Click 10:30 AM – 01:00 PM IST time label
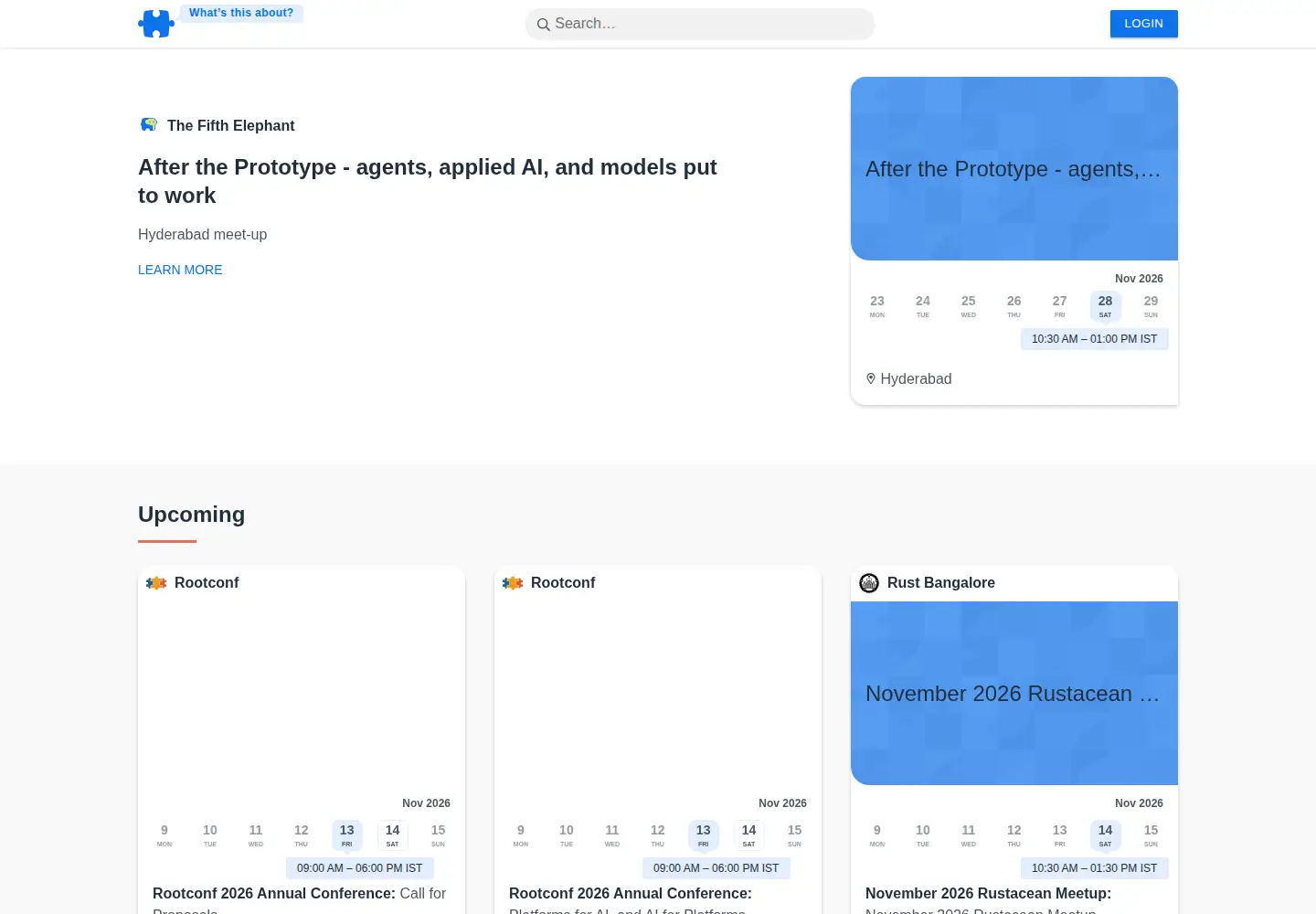This screenshot has width=1316, height=914. tap(1094, 339)
